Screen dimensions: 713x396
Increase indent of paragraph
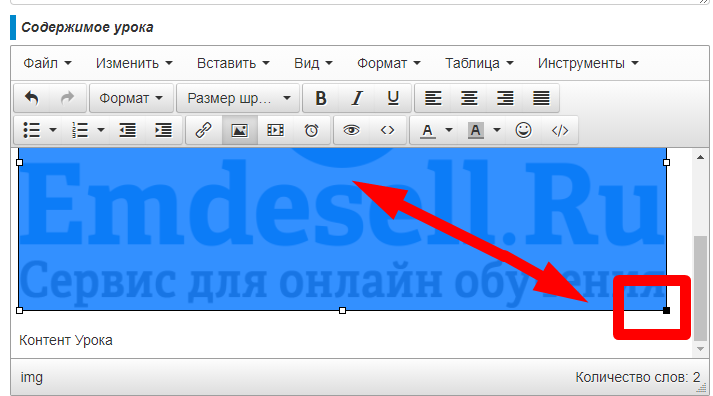click(x=164, y=130)
